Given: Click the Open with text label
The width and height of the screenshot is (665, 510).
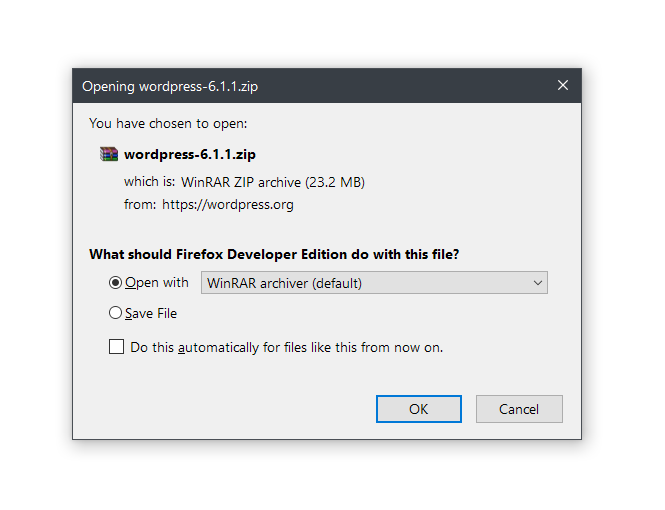Looking at the screenshot, I should coord(156,283).
